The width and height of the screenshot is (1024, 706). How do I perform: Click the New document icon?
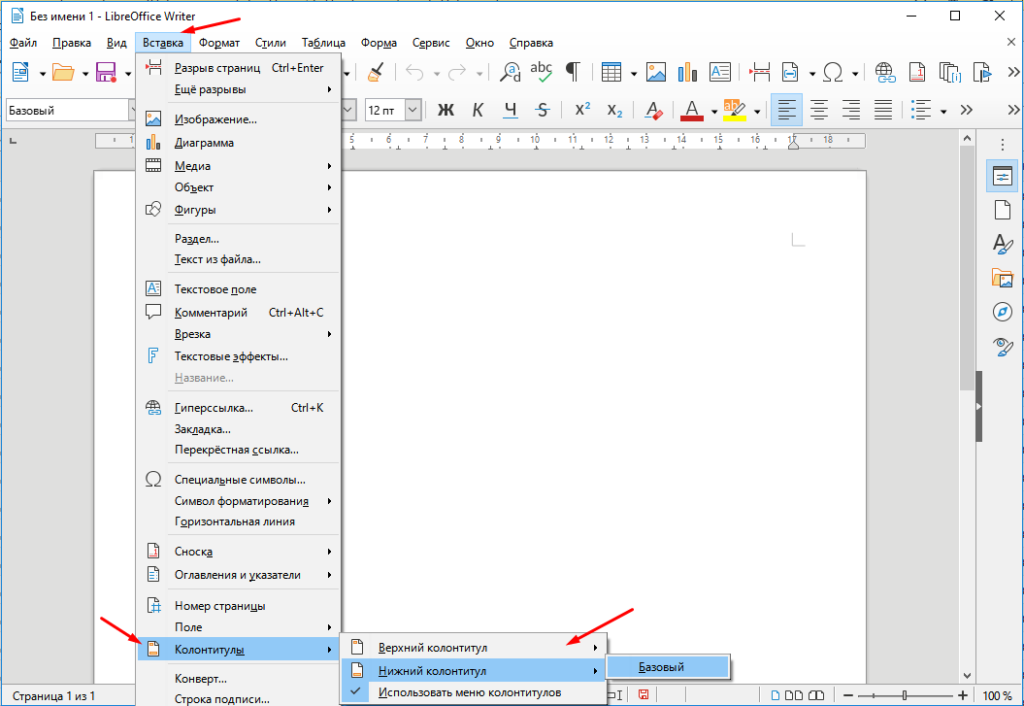21,72
